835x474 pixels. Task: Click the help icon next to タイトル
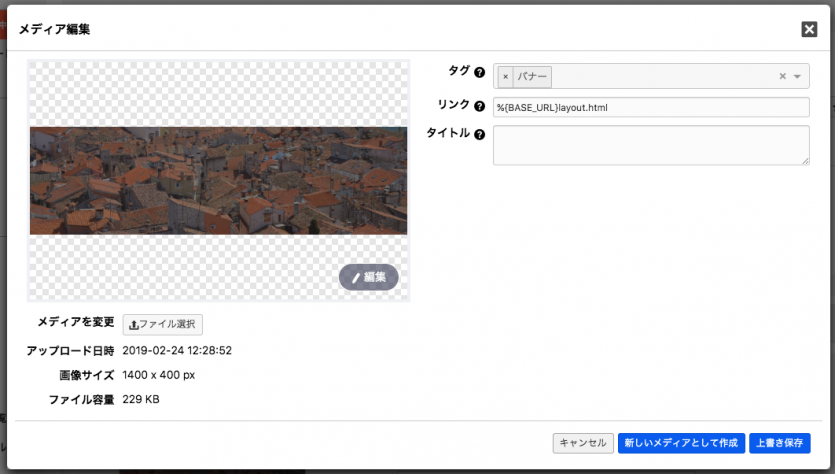click(x=479, y=135)
